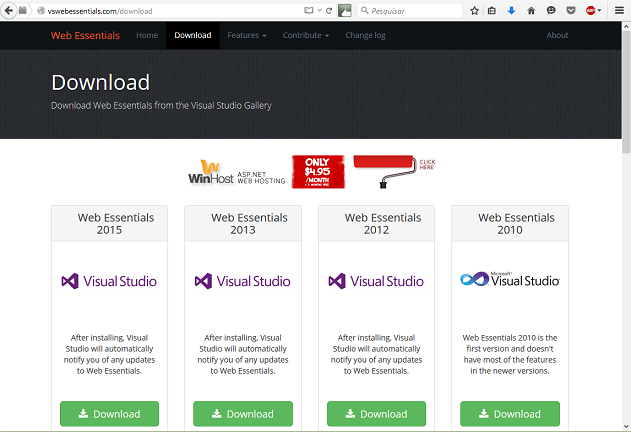631x432 pixels.
Task: Click the Visual Studio Gallery subtitle text
Action: (x=161, y=105)
